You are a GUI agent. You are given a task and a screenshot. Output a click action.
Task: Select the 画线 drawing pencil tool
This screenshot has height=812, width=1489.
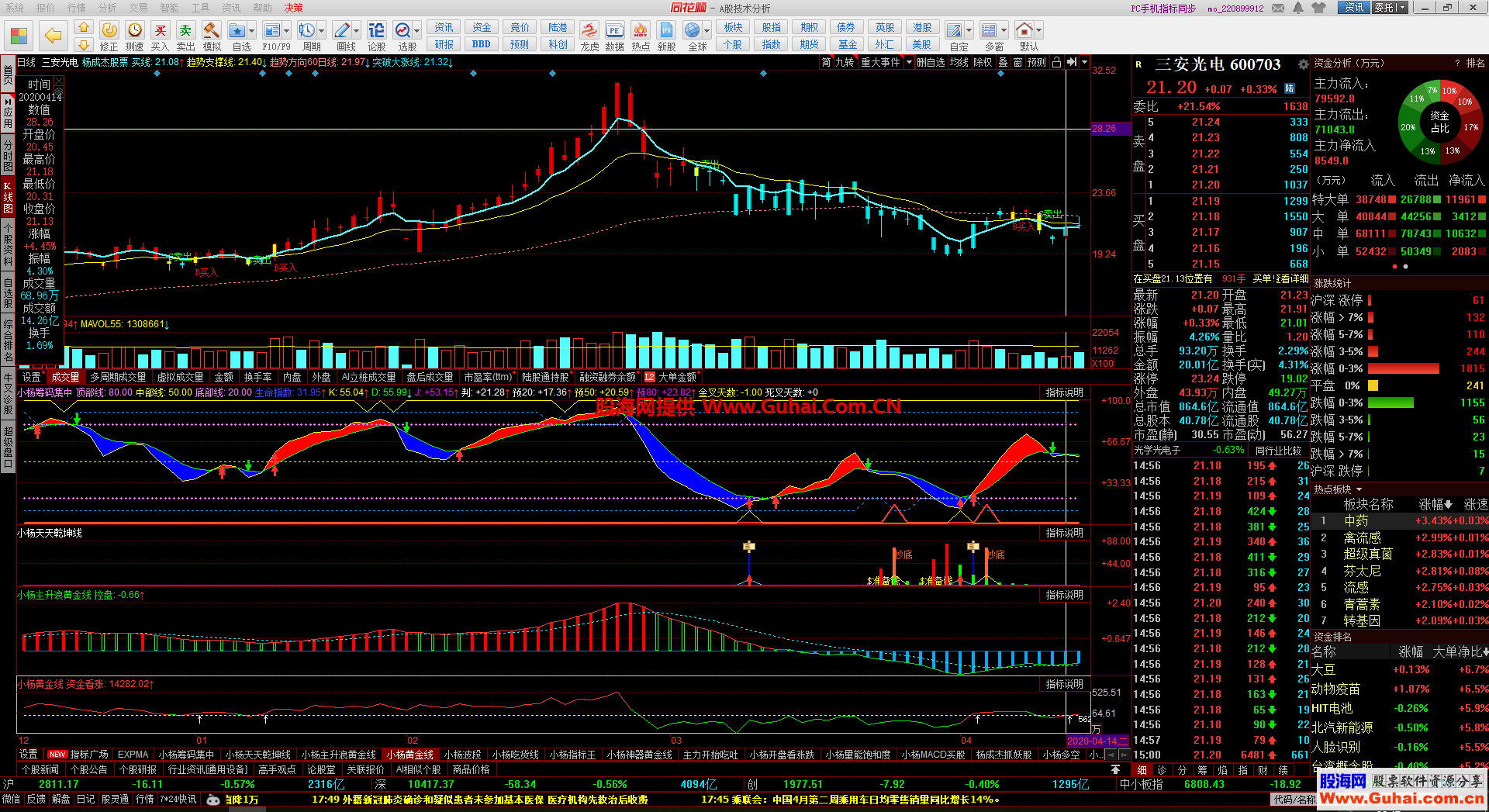343,36
